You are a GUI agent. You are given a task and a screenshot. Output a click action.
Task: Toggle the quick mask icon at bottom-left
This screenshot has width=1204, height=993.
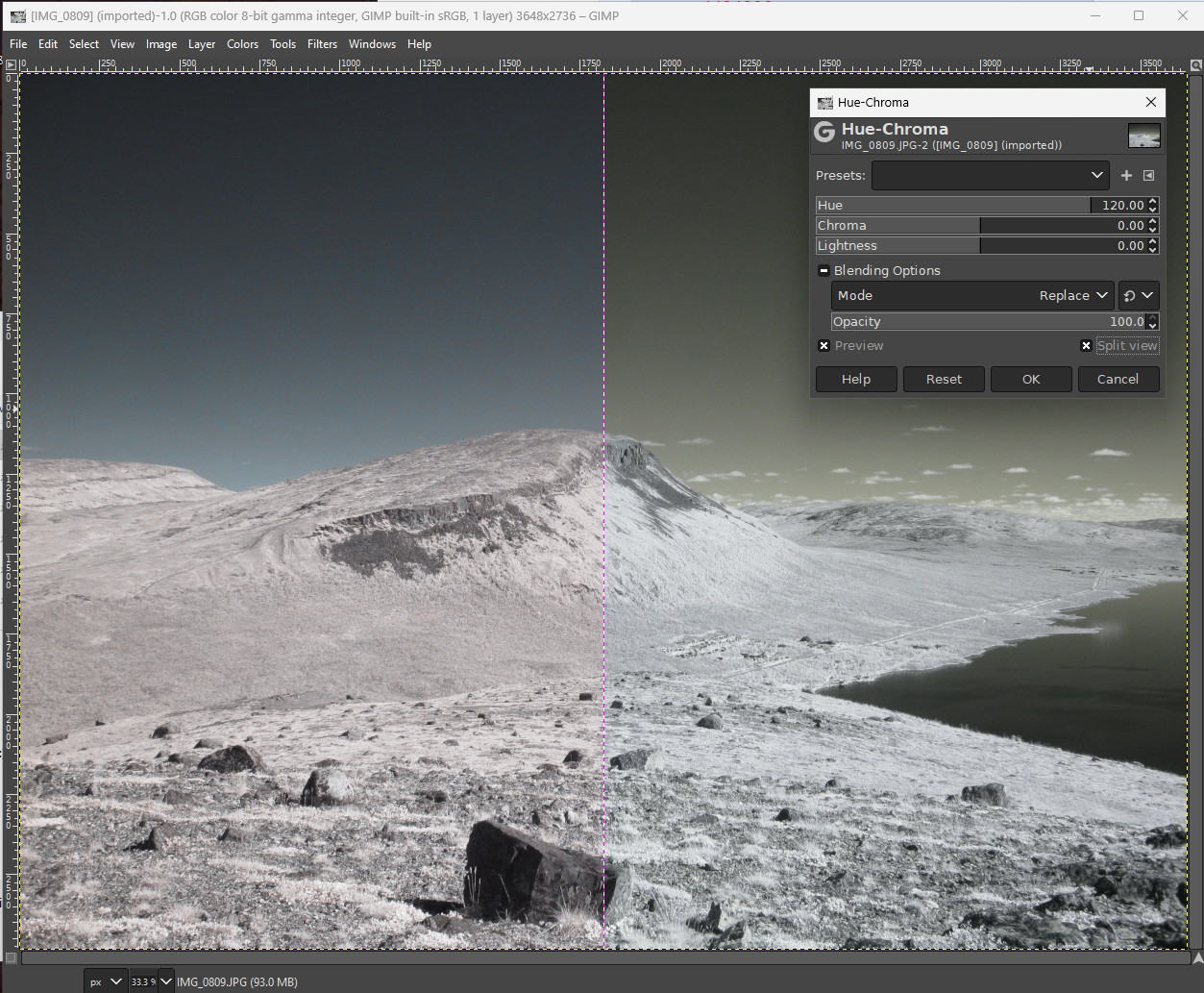click(11, 958)
